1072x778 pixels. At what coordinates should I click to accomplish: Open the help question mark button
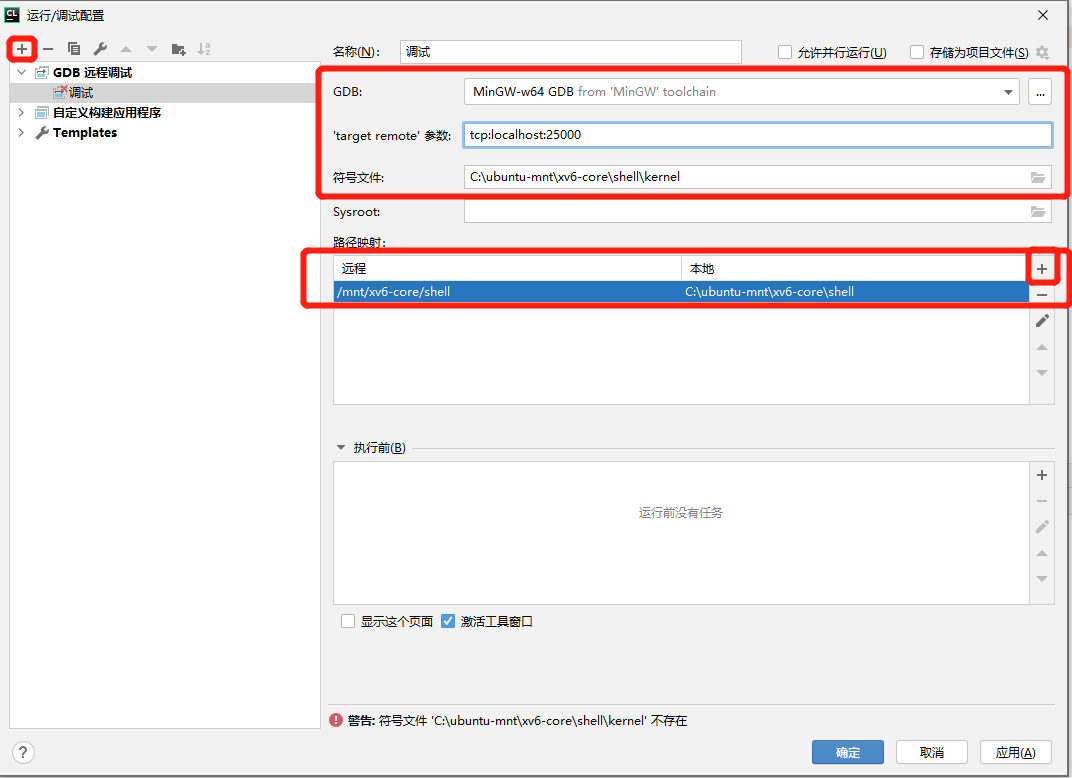tap(24, 752)
